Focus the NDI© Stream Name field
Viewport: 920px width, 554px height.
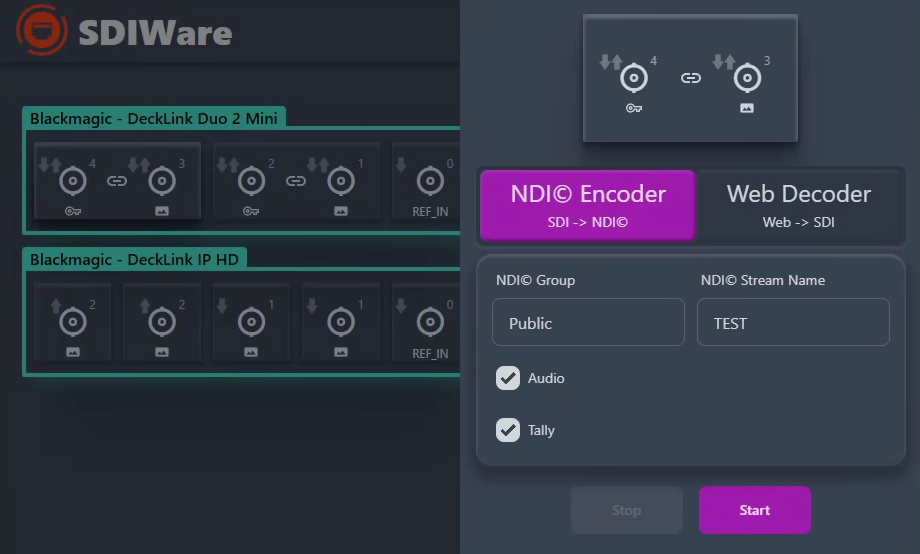point(793,322)
